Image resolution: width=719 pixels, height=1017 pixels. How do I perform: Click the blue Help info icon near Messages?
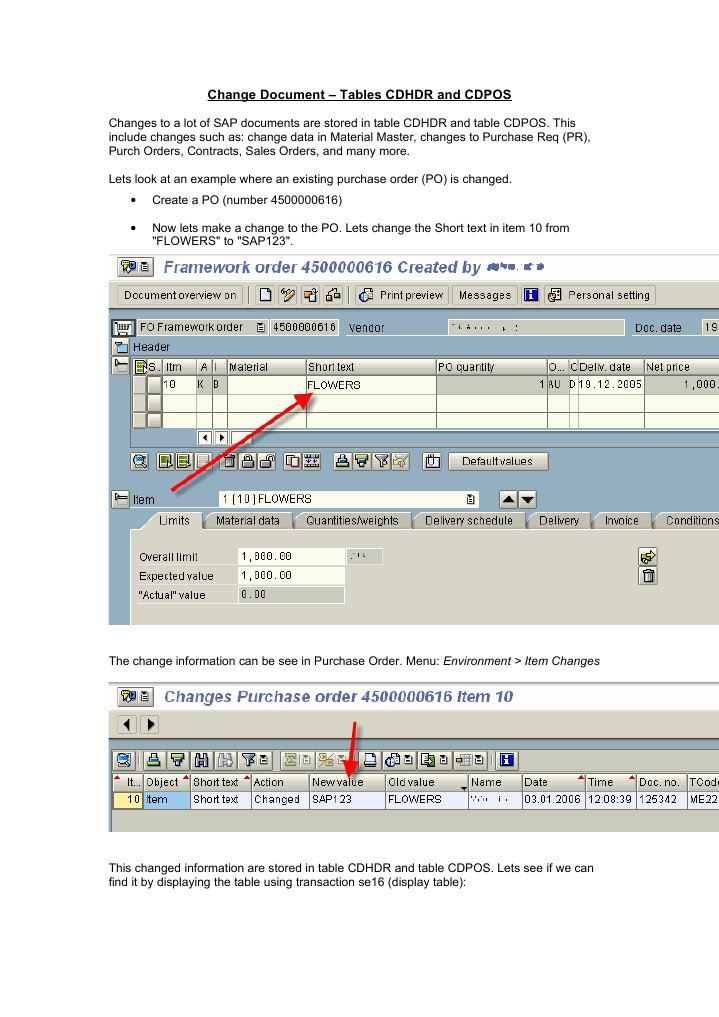tap(531, 295)
